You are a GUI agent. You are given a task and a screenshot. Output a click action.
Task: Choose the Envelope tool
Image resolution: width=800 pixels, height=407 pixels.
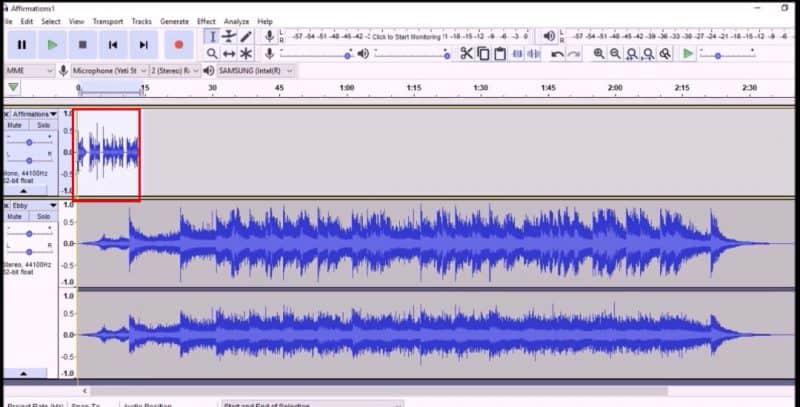(x=229, y=36)
